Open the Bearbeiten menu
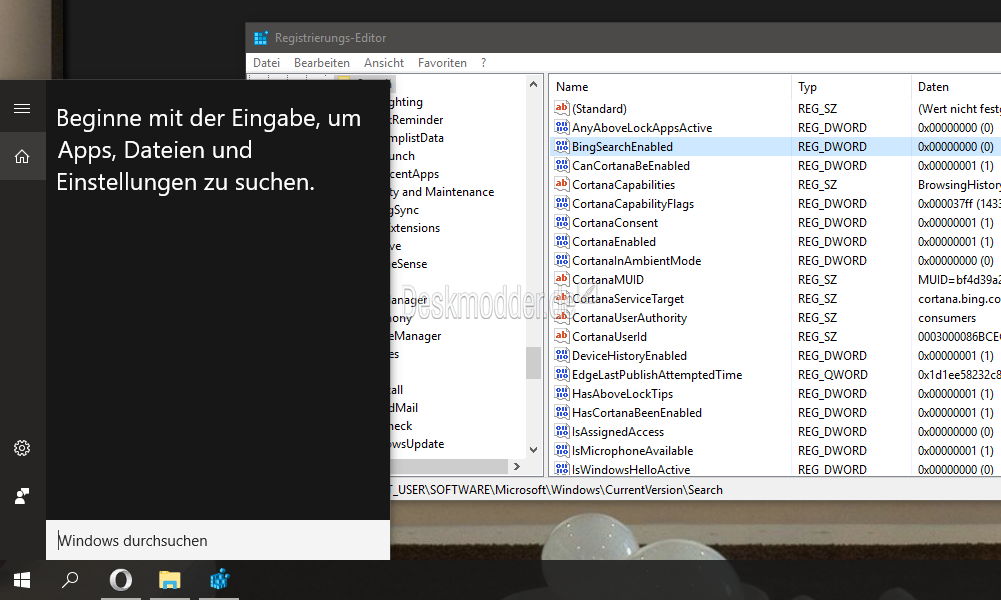The image size is (1001, 600). click(x=322, y=63)
